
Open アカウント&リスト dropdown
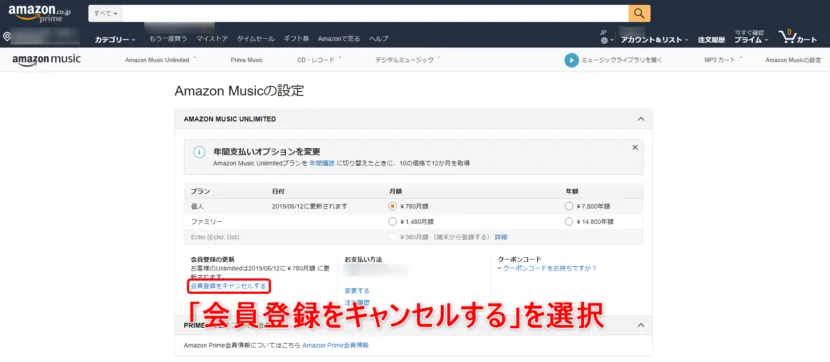(x=654, y=40)
